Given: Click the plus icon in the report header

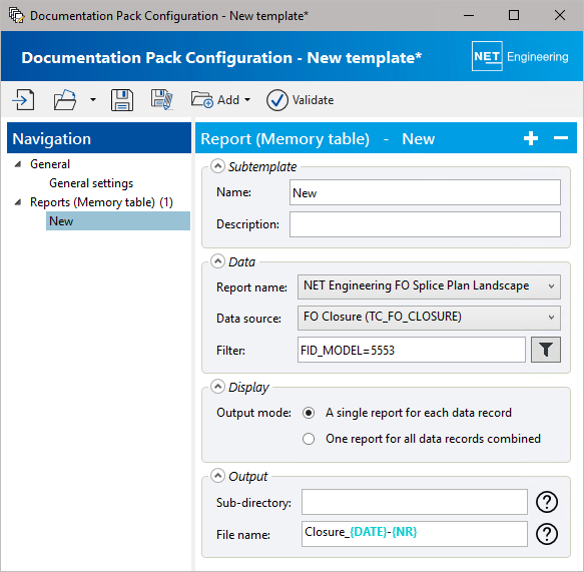Looking at the screenshot, I should point(531,138).
